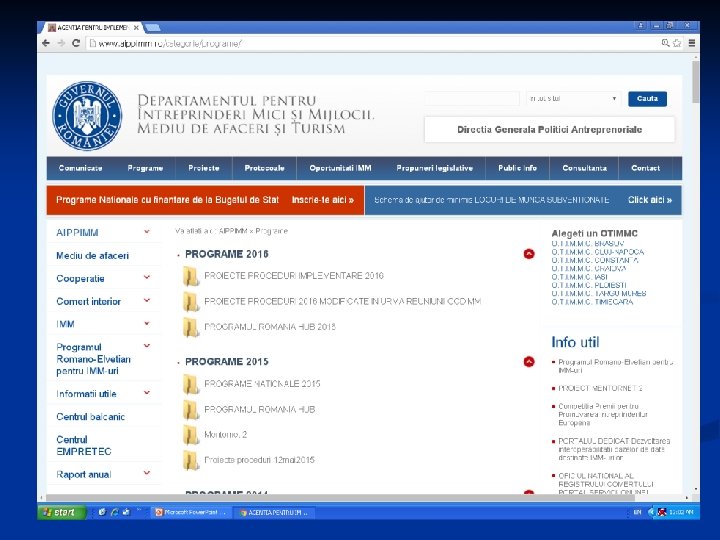
Task: Click the horizontal page scrollbar
Action: (x=341, y=497)
